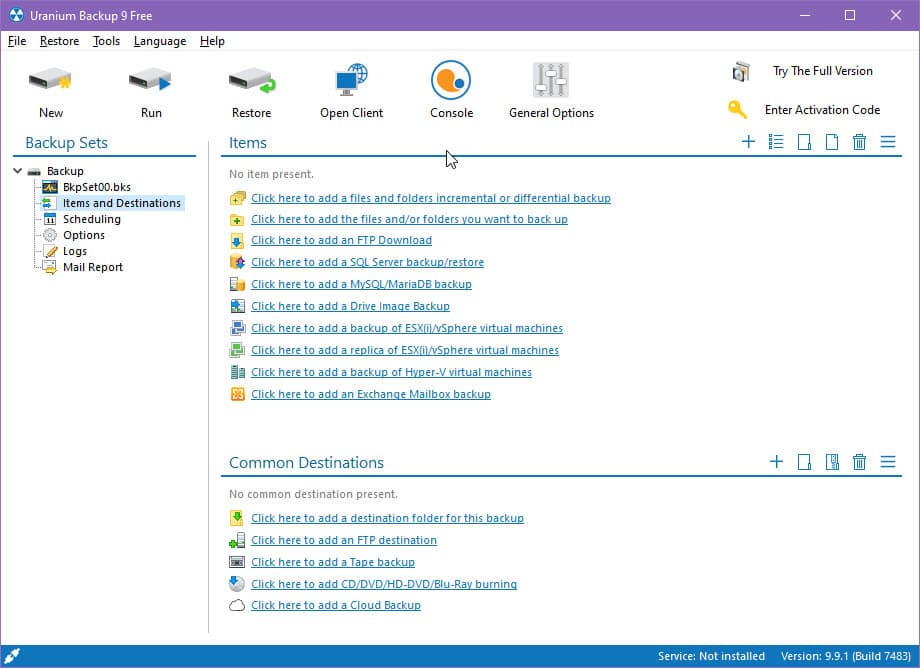
Task: Click link to add ESX(i)/vSphere backup
Action: tap(407, 328)
